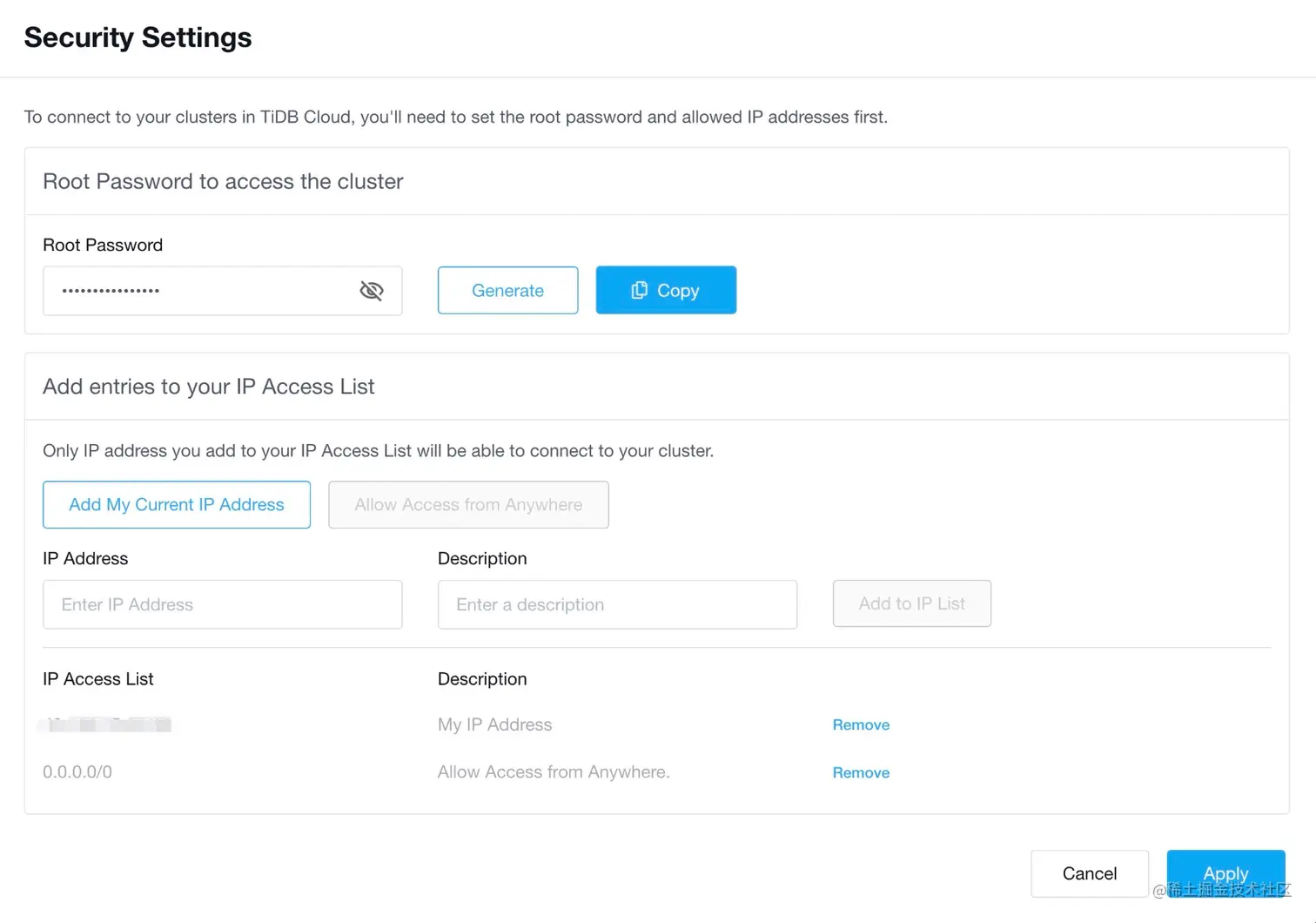Click 'Allow Access from Anywhere.' description text
The image size is (1316, 923).
pyautogui.click(x=554, y=772)
